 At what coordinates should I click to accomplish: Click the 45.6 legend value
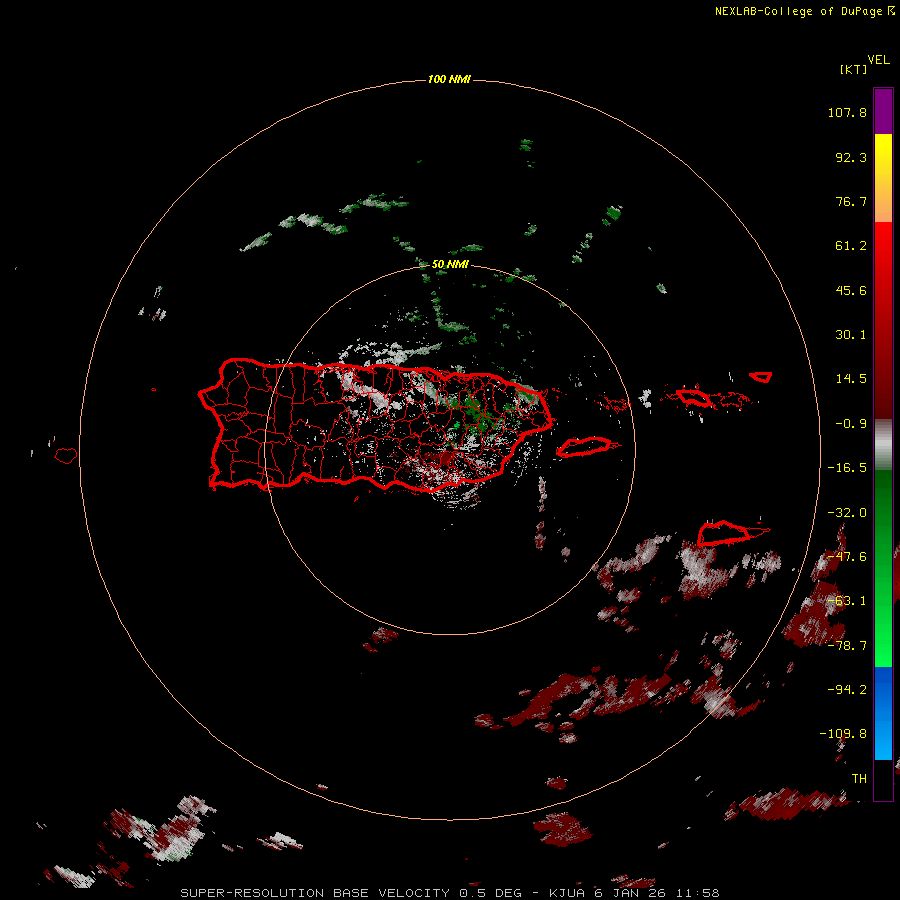point(851,290)
